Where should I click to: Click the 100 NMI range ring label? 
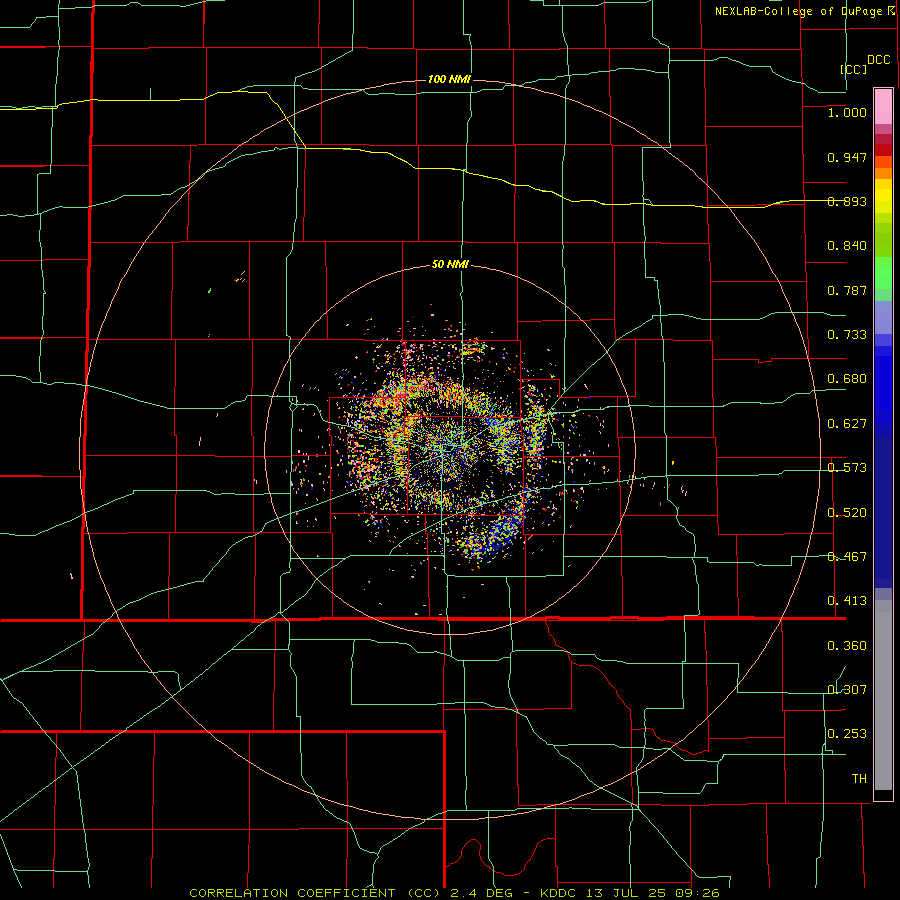point(449,79)
